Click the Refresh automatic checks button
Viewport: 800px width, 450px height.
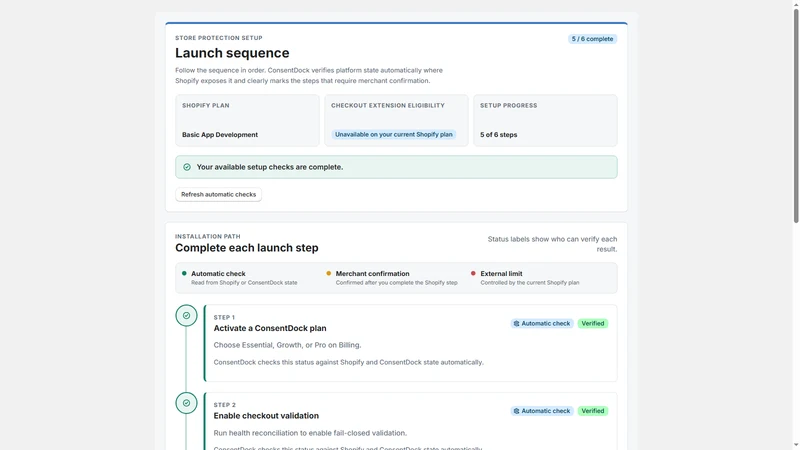[218, 194]
